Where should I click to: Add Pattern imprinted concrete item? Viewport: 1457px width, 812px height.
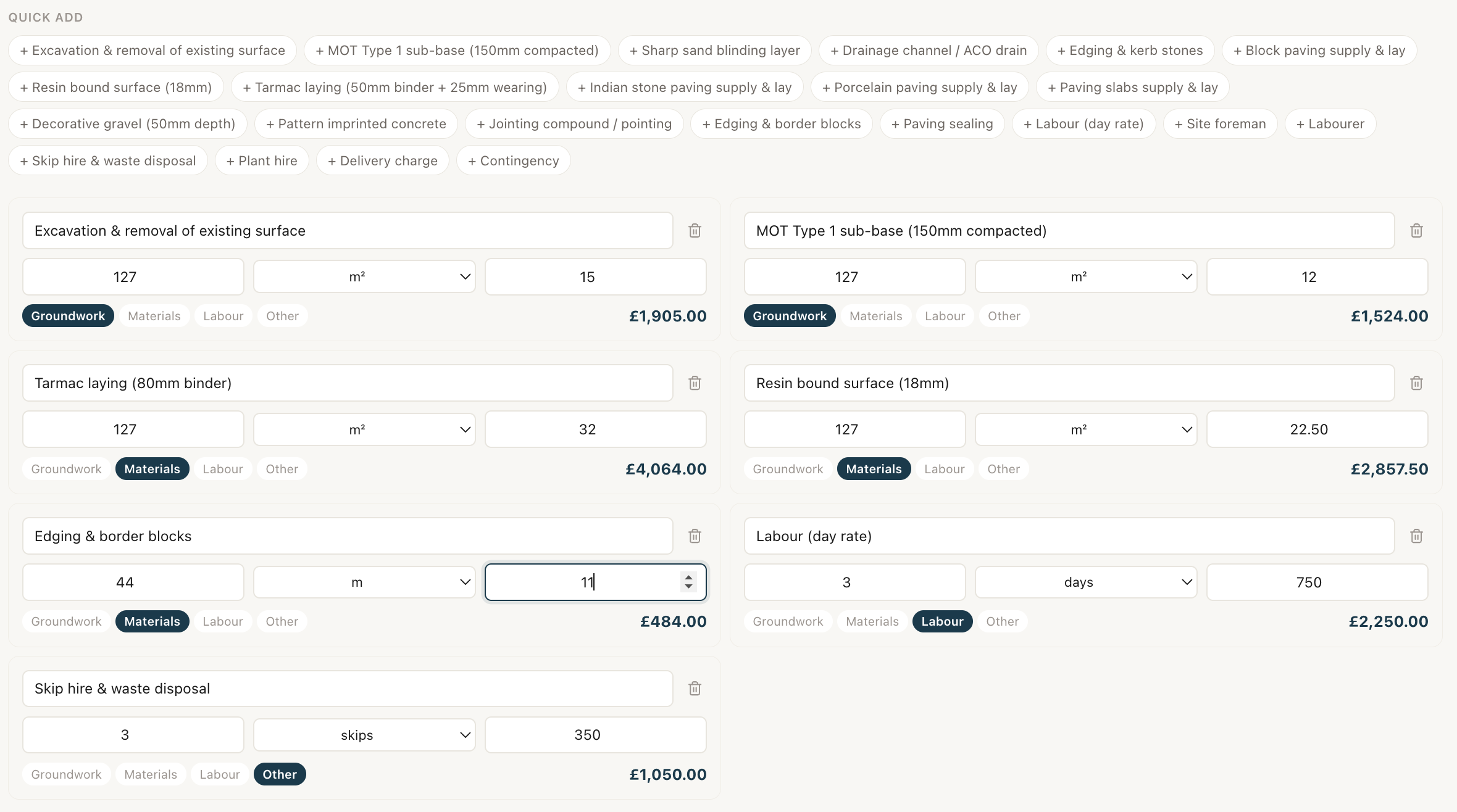[356, 124]
